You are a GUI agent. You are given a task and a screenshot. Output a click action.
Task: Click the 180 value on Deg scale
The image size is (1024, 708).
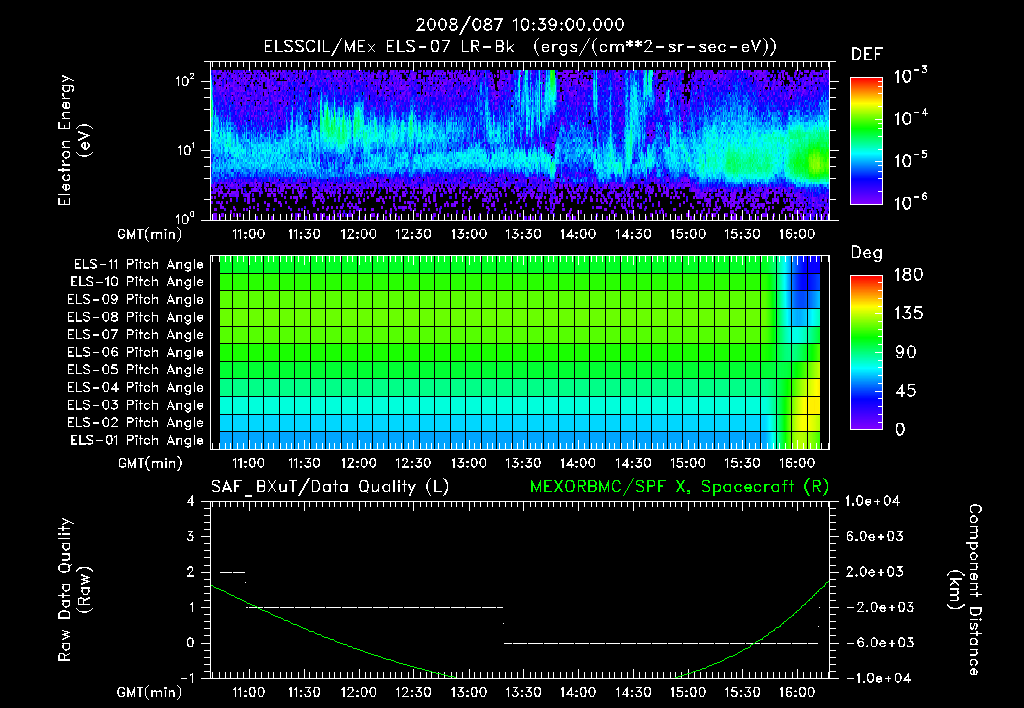point(909,275)
